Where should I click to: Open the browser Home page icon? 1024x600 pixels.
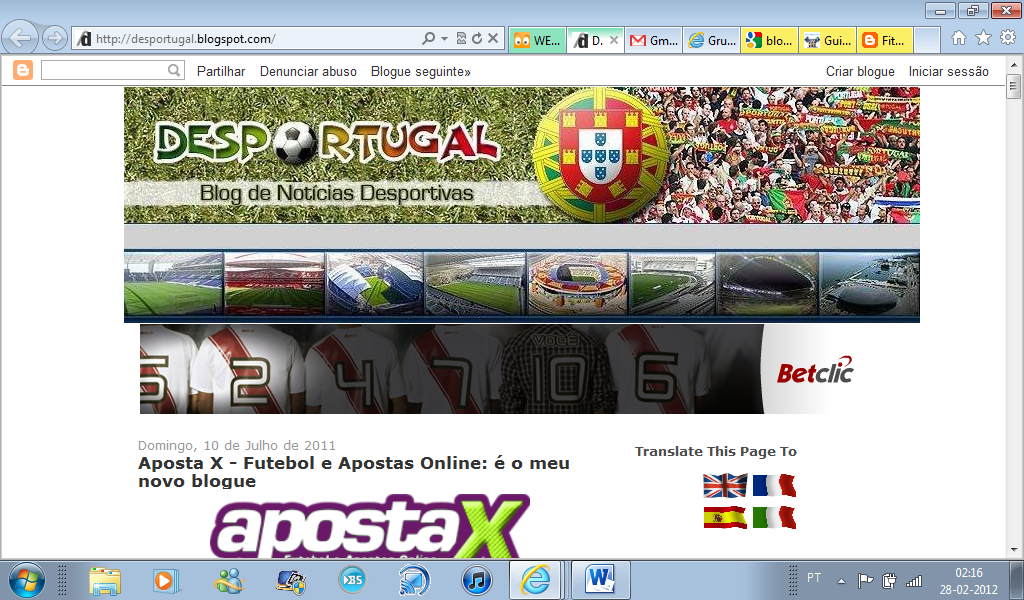(959, 39)
